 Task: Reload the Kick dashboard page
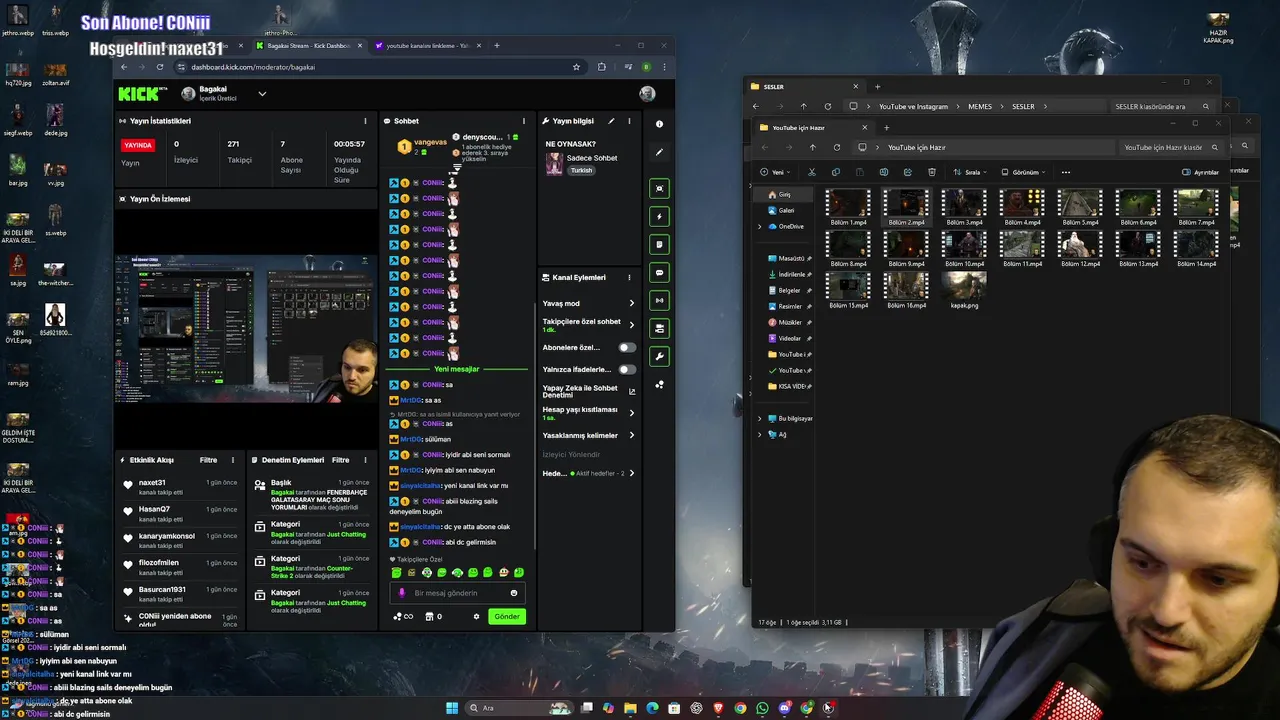pyautogui.click(x=160, y=67)
